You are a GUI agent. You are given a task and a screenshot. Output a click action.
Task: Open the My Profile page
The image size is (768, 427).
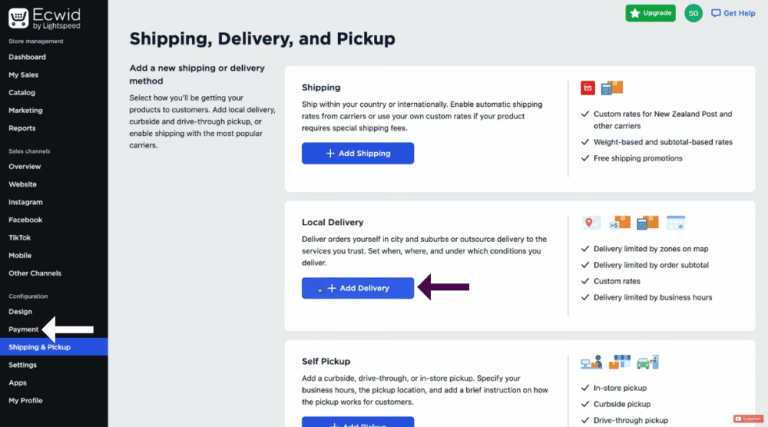tap(25, 400)
